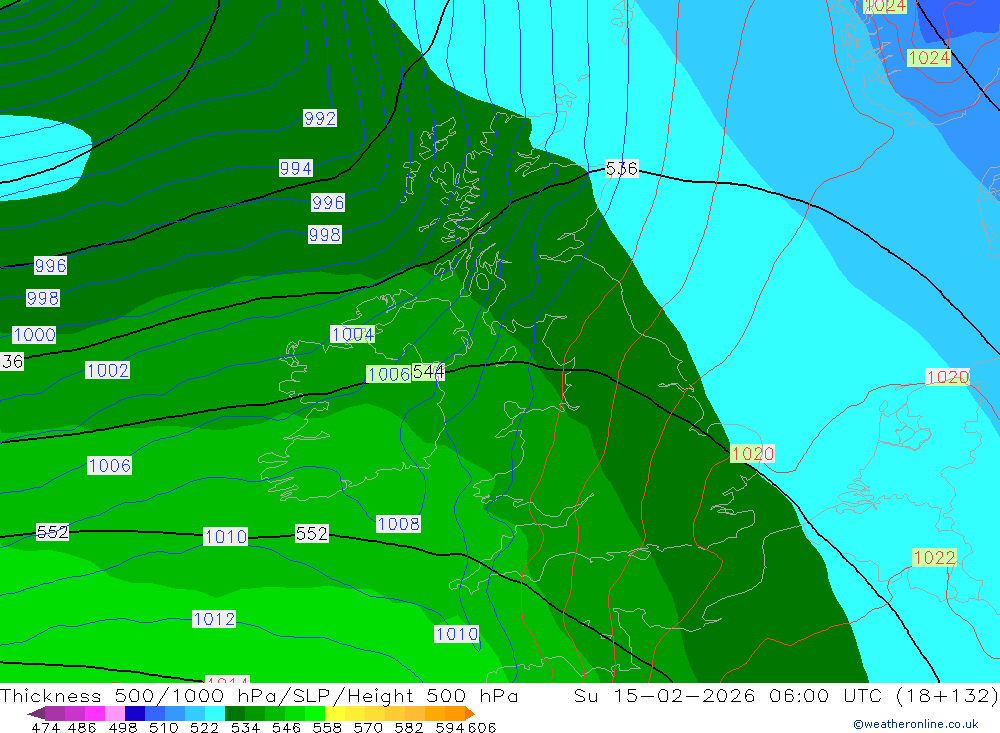Click the 992 isobar label
The height and width of the screenshot is (733, 1000).
click(x=320, y=118)
